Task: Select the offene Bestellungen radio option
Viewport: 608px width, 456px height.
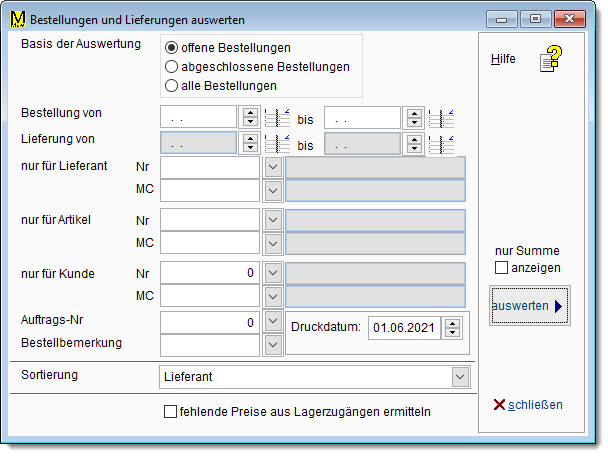Action: (x=172, y=48)
